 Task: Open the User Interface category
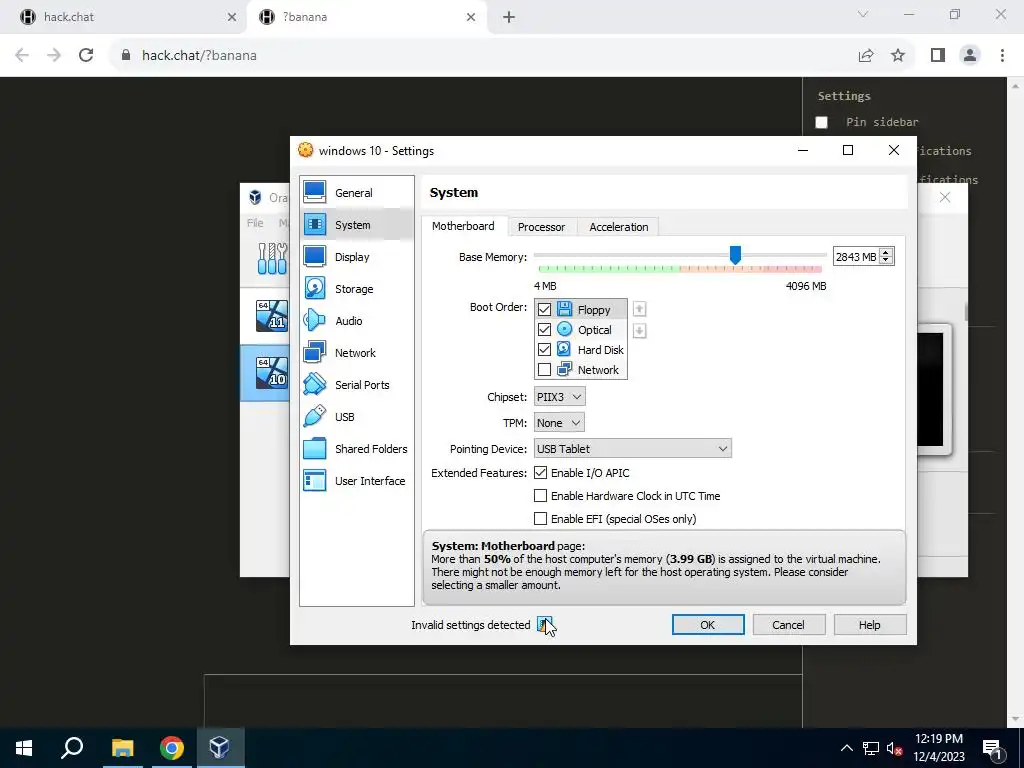click(x=357, y=481)
